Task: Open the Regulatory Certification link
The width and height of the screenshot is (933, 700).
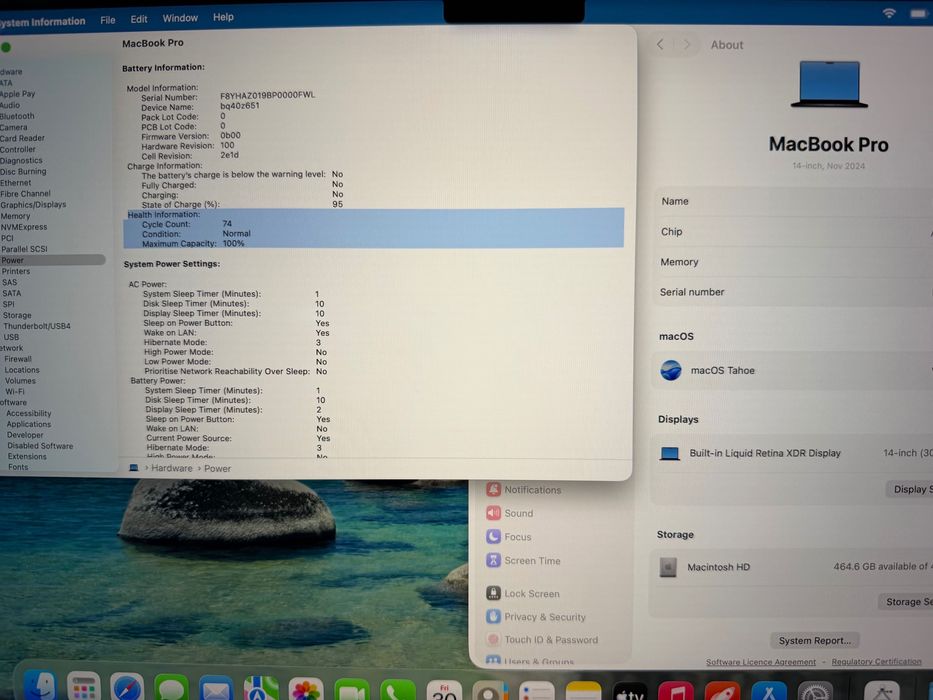Action: (x=876, y=661)
